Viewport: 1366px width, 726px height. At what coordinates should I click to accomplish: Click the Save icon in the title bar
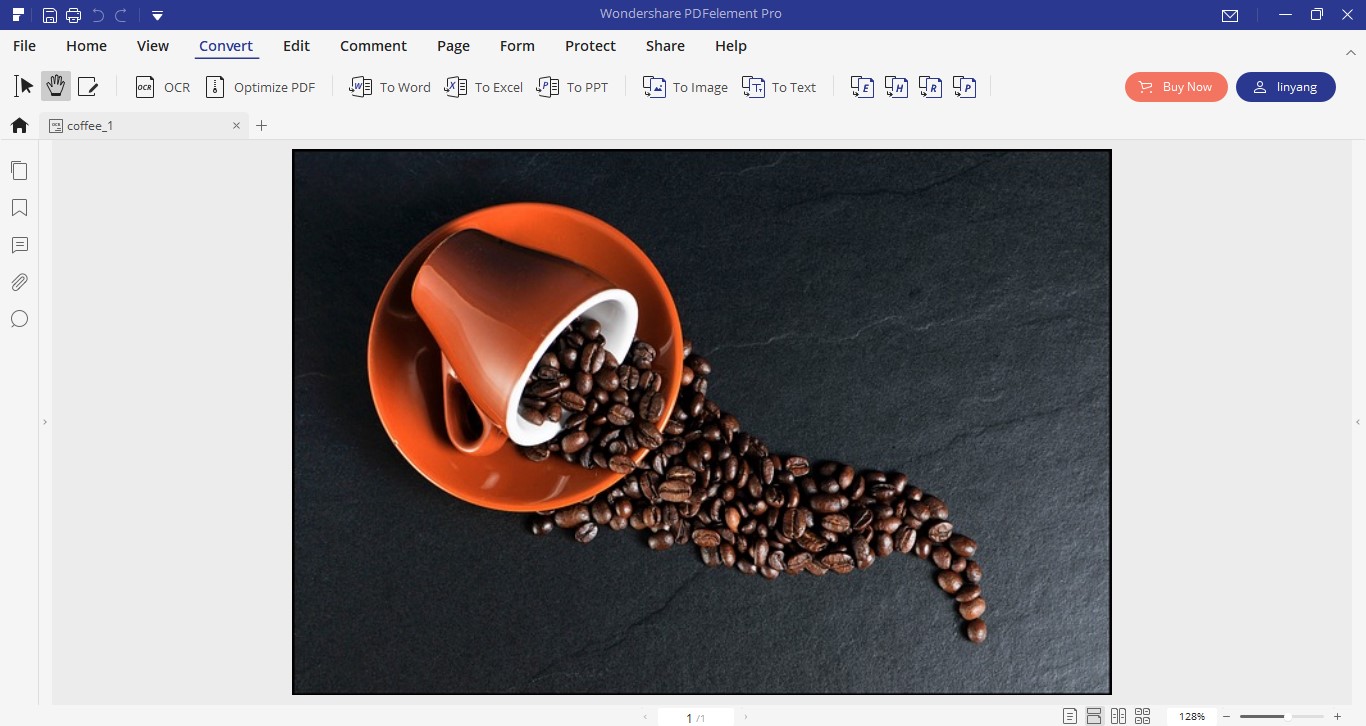point(49,15)
